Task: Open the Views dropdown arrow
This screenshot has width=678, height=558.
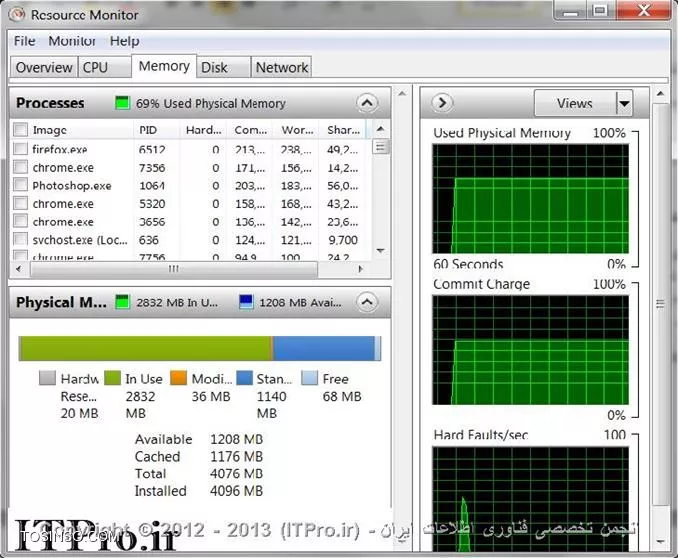Action: (624, 103)
